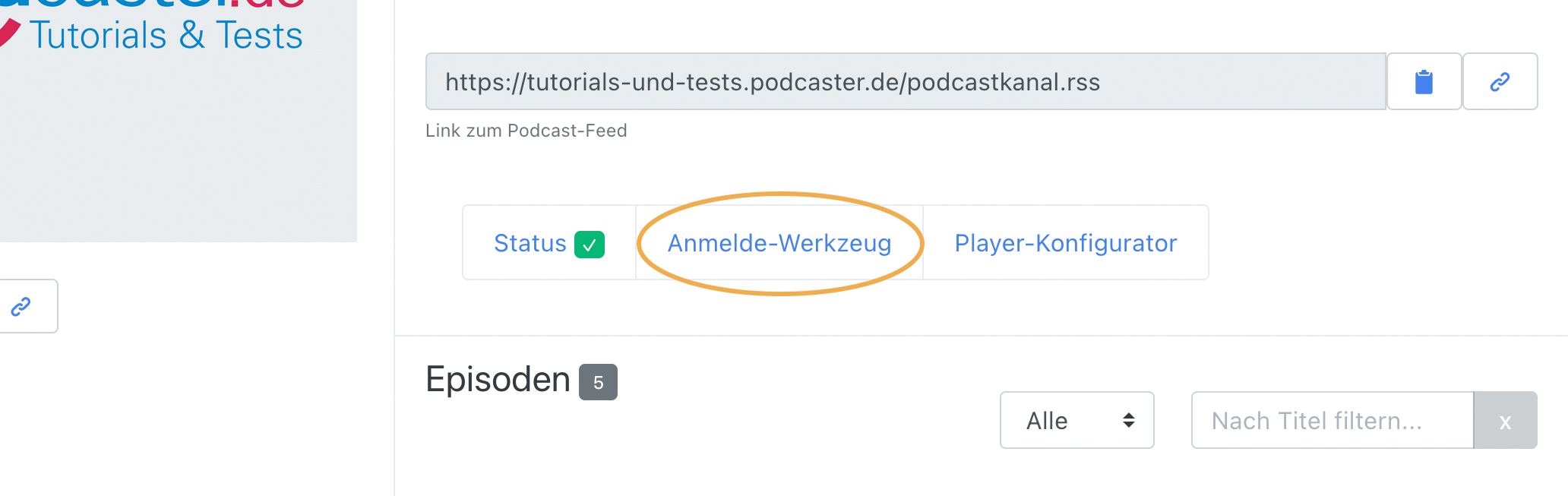Copy feed URL with clipboard icon

(x=1424, y=81)
